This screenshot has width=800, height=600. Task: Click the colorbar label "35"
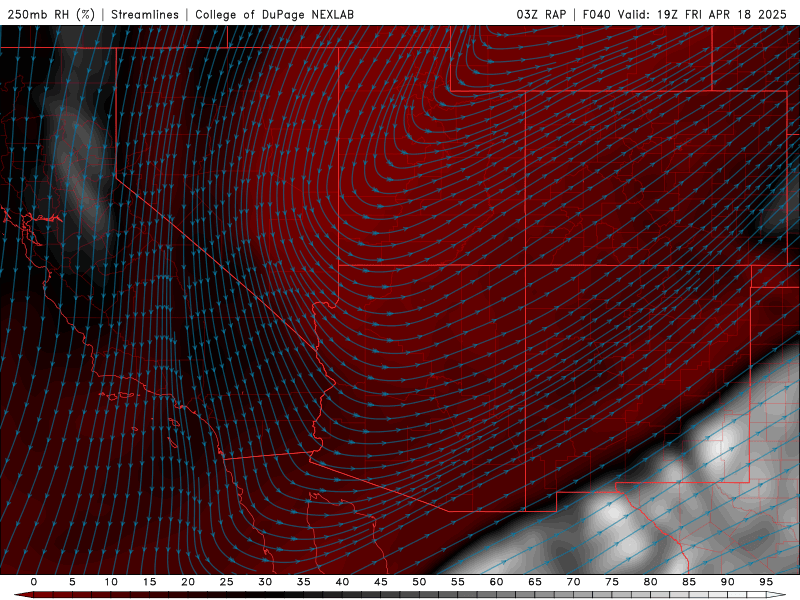[304, 582]
